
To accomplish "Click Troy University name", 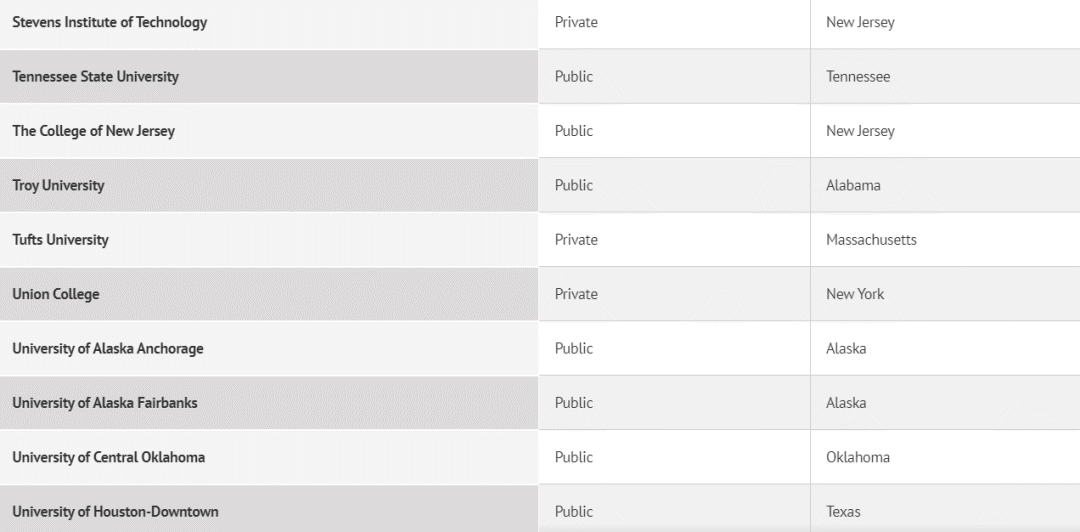I will coord(59,185).
